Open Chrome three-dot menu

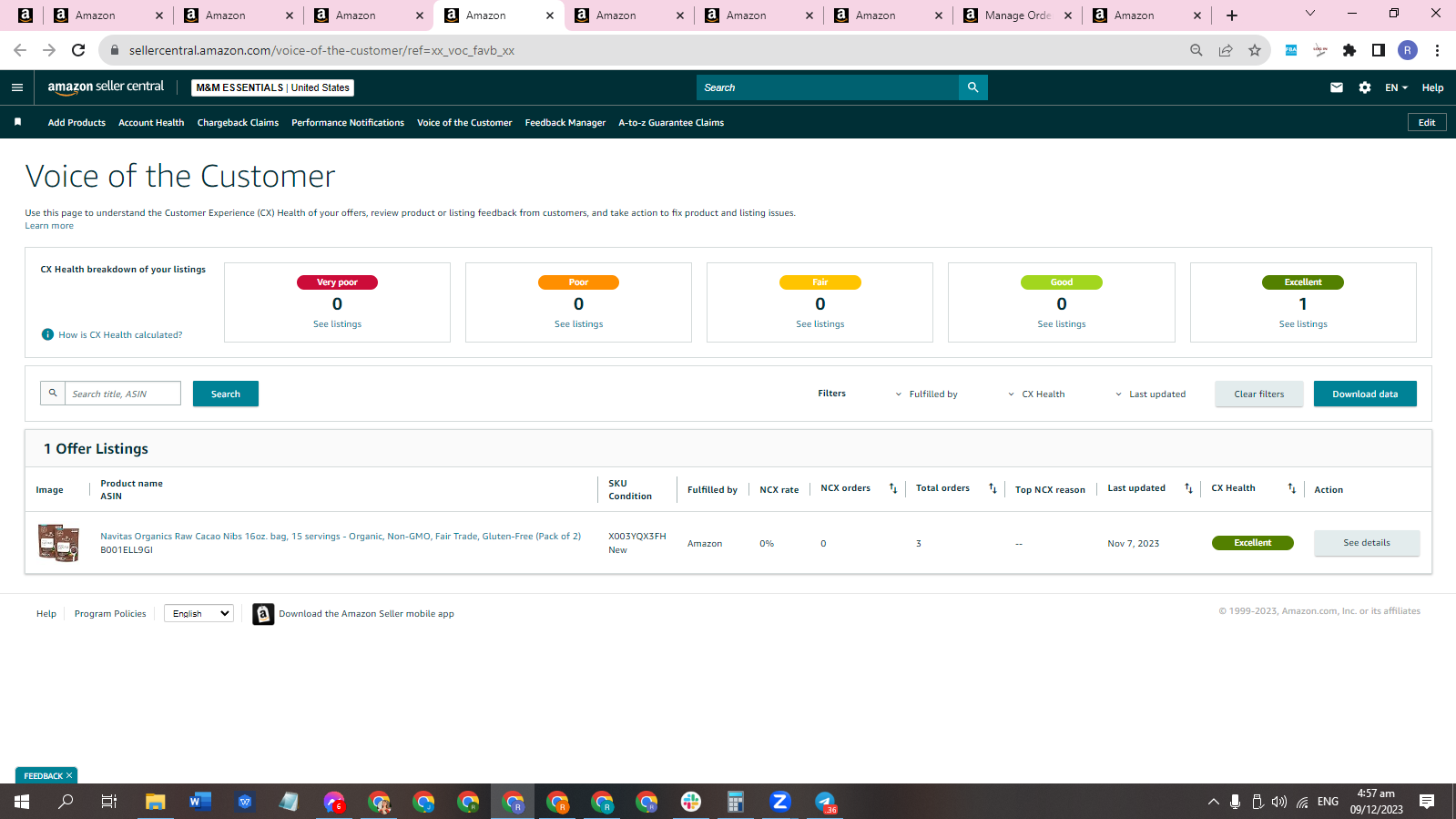click(x=1437, y=50)
